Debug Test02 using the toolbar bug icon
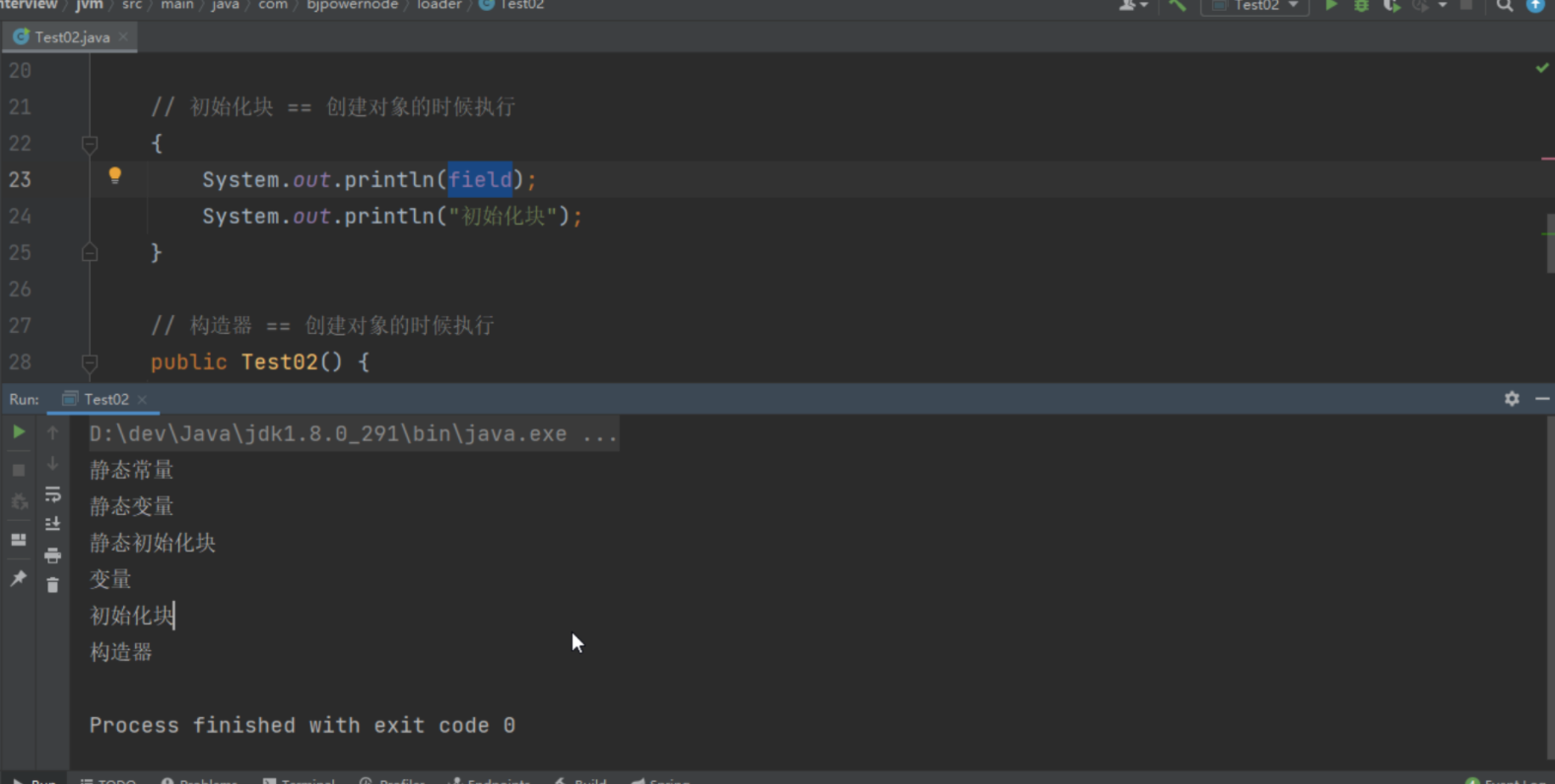The width and height of the screenshot is (1555, 784). click(1362, 6)
